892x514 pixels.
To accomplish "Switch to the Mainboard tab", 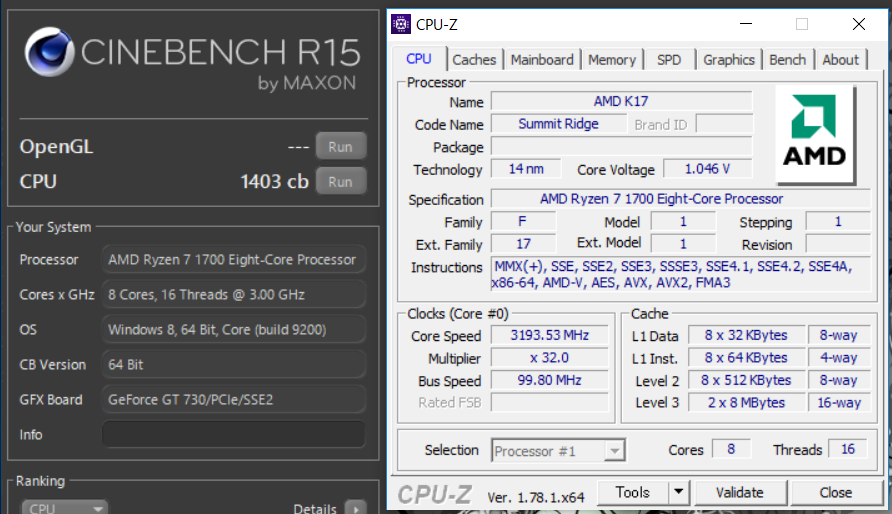I will pyautogui.click(x=542, y=60).
